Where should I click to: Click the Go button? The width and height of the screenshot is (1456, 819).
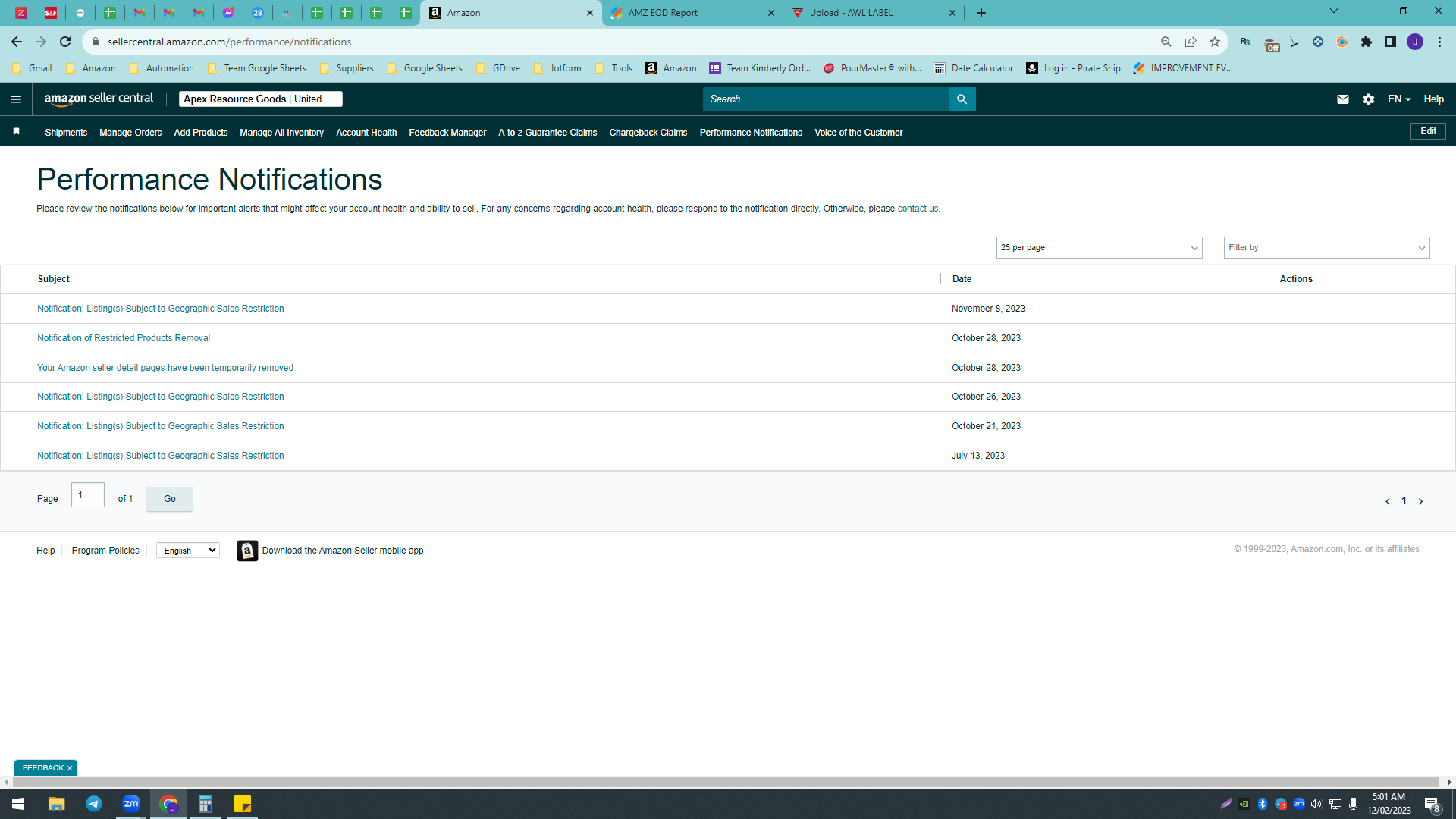click(x=169, y=499)
